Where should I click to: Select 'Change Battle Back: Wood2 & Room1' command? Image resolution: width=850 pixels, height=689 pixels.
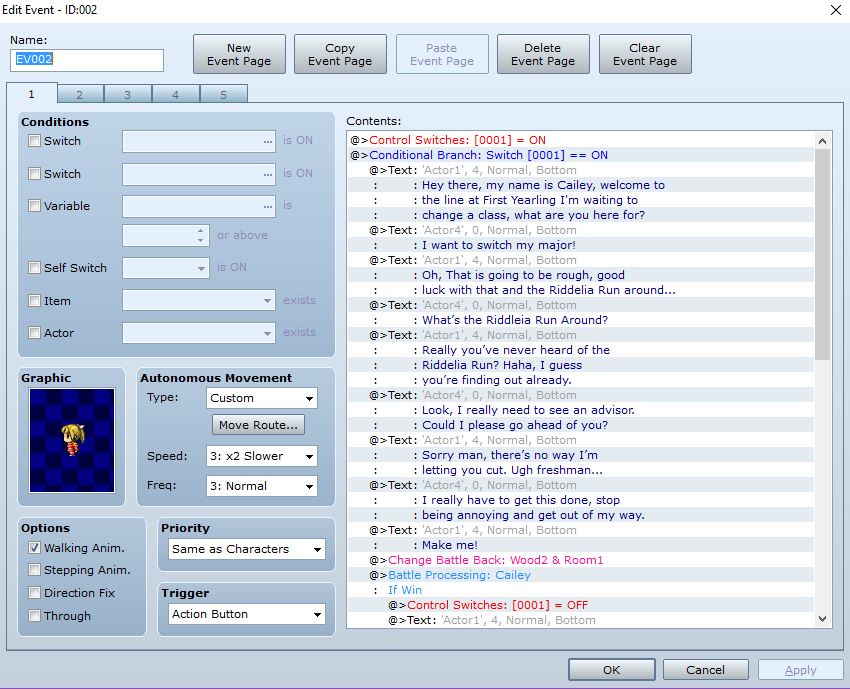click(581, 560)
